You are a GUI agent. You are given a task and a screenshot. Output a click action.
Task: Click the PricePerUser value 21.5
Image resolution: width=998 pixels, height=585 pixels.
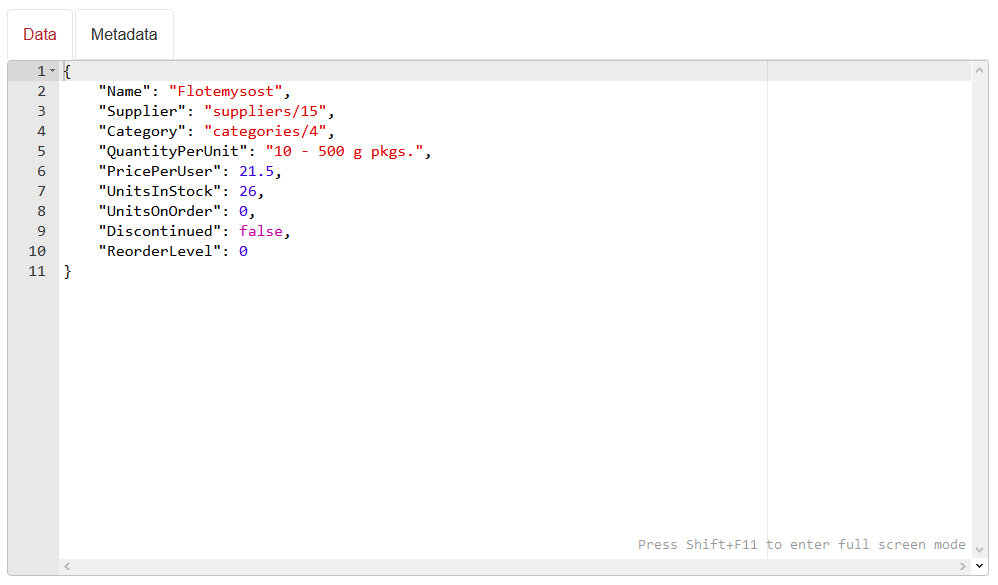tap(257, 171)
